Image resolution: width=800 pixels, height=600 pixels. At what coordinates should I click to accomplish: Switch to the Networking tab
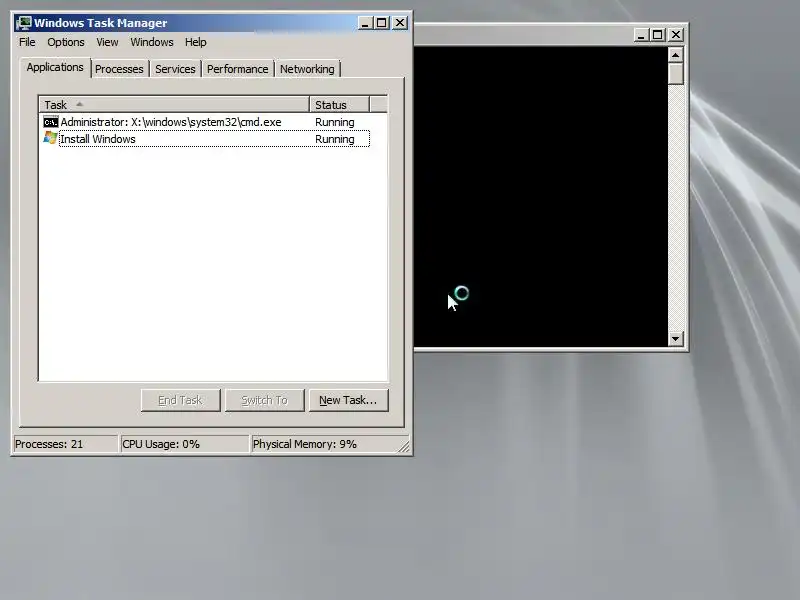[x=307, y=69]
